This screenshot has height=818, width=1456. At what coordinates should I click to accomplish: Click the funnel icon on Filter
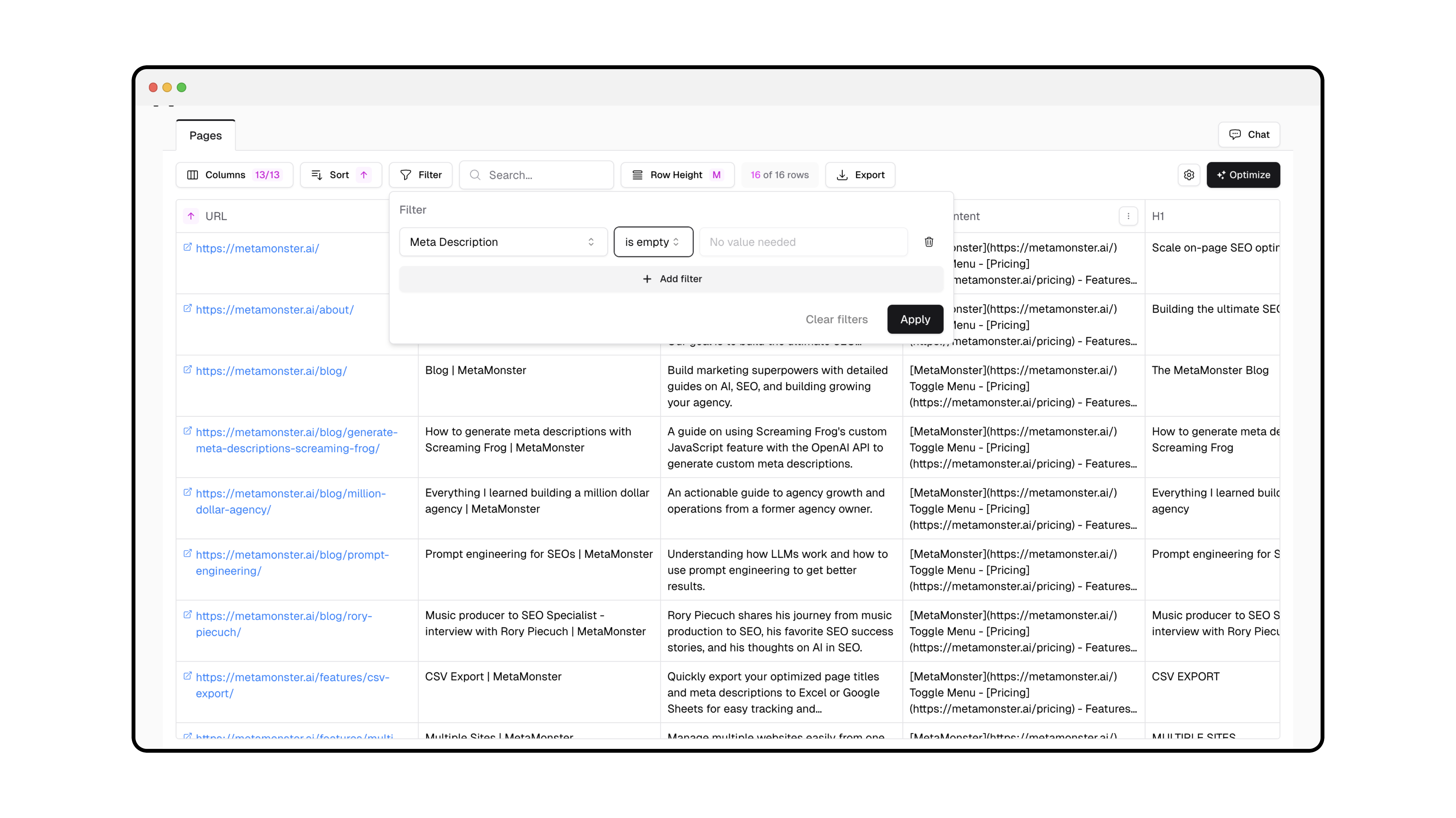click(x=406, y=175)
